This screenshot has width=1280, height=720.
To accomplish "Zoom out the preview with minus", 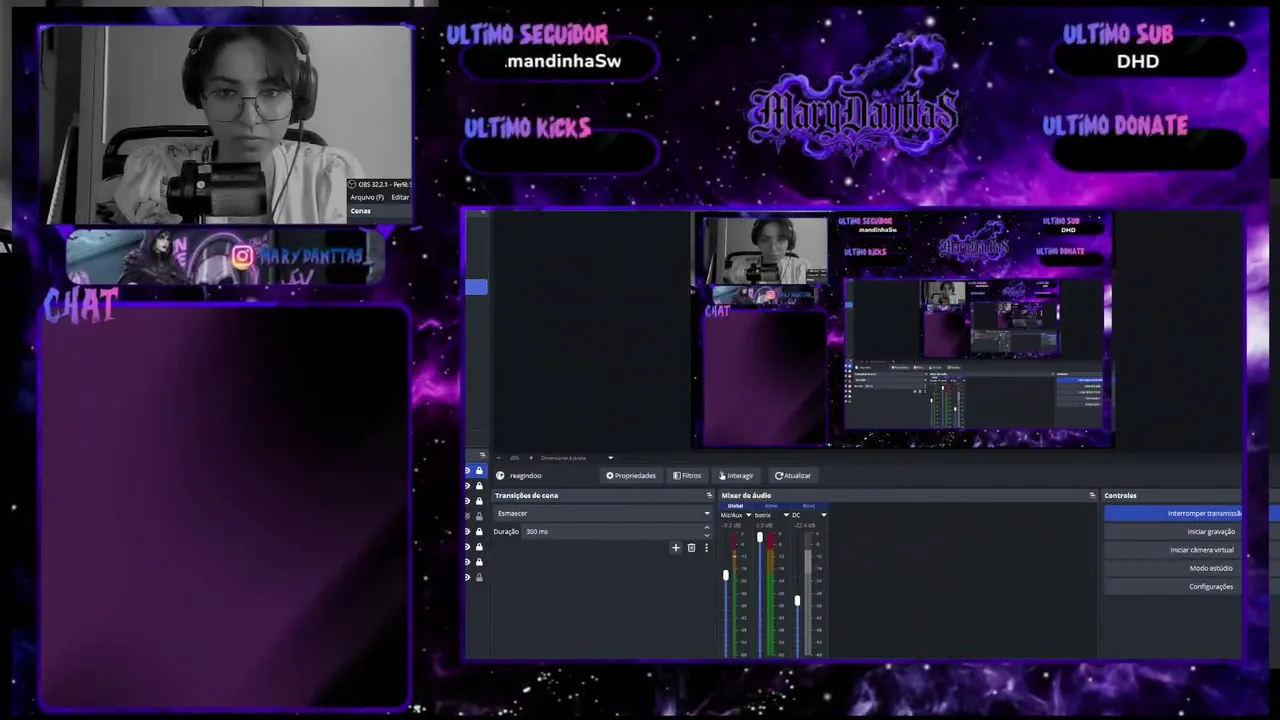I will tap(499, 458).
